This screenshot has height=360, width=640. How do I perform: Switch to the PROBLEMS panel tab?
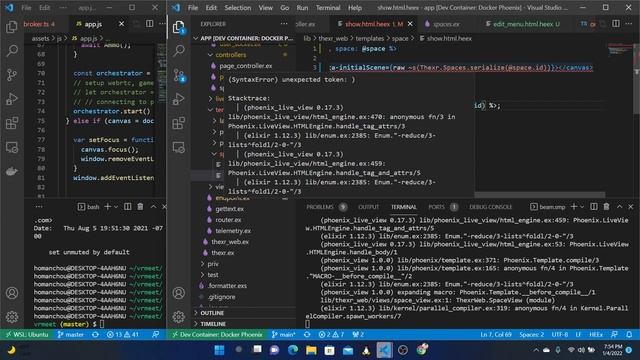click(320, 207)
